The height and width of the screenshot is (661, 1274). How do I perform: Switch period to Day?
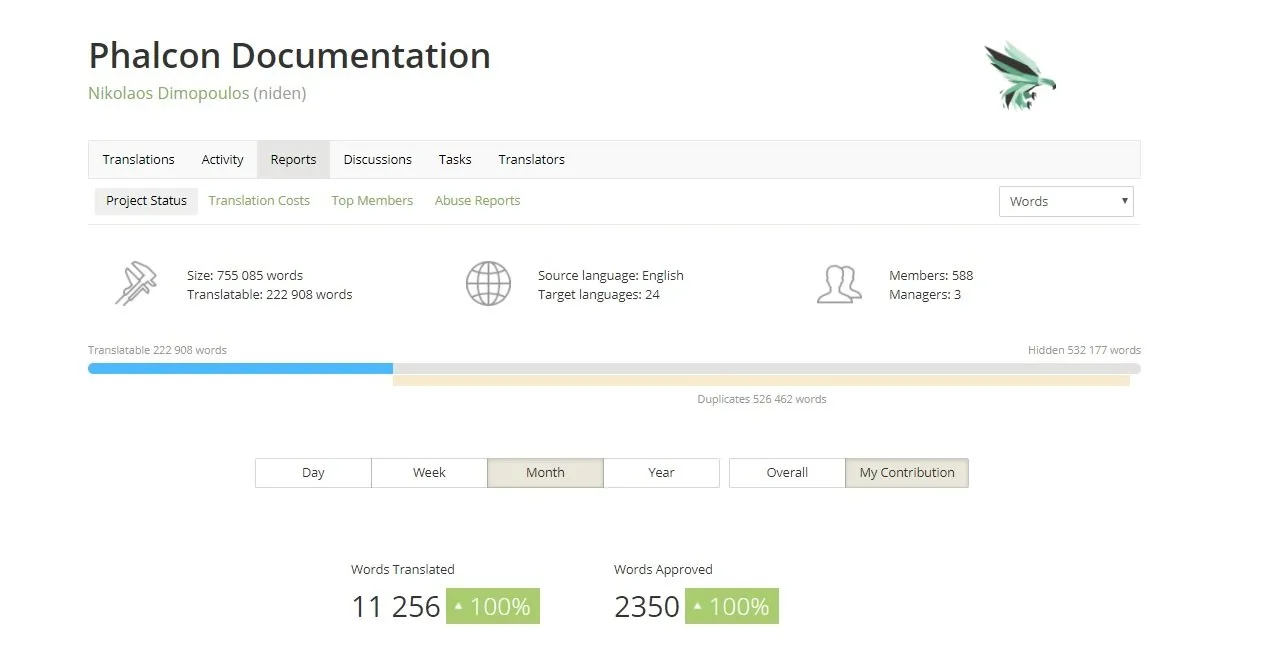pyautogui.click(x=313, y=473)
